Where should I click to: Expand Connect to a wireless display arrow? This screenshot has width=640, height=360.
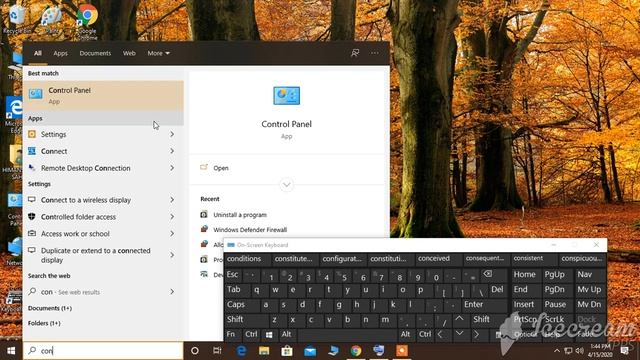(172, 200)
